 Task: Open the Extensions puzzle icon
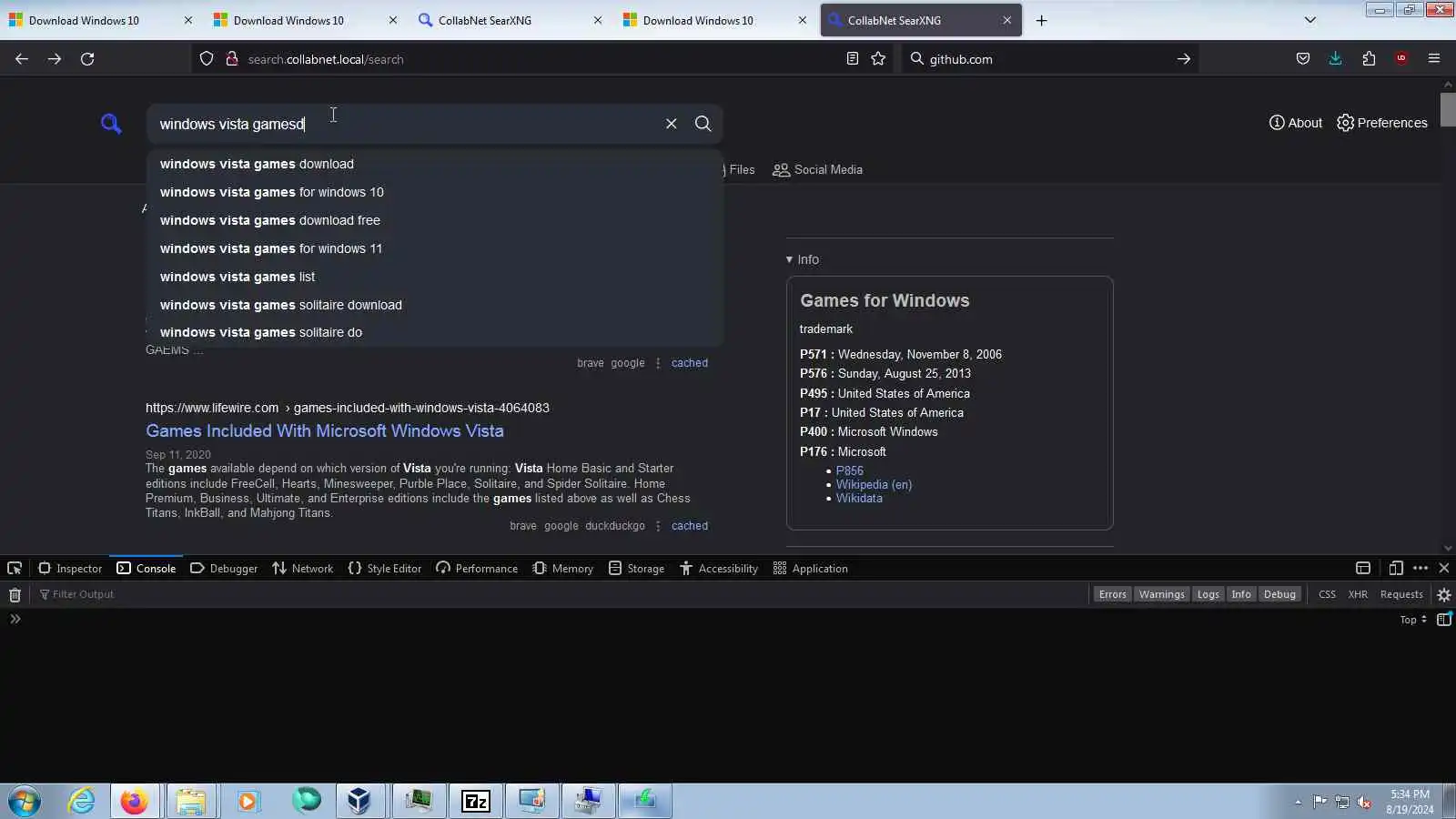[1369, 59]
